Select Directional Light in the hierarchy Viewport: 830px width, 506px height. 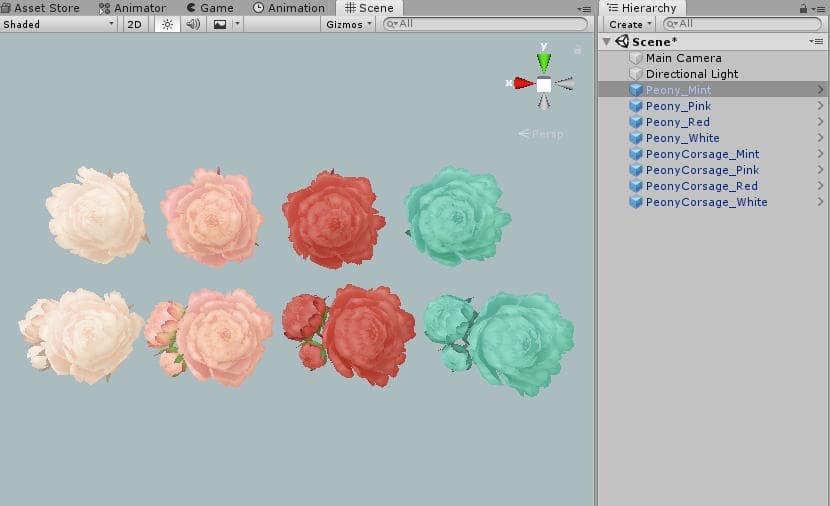click(x=691, y=74)
